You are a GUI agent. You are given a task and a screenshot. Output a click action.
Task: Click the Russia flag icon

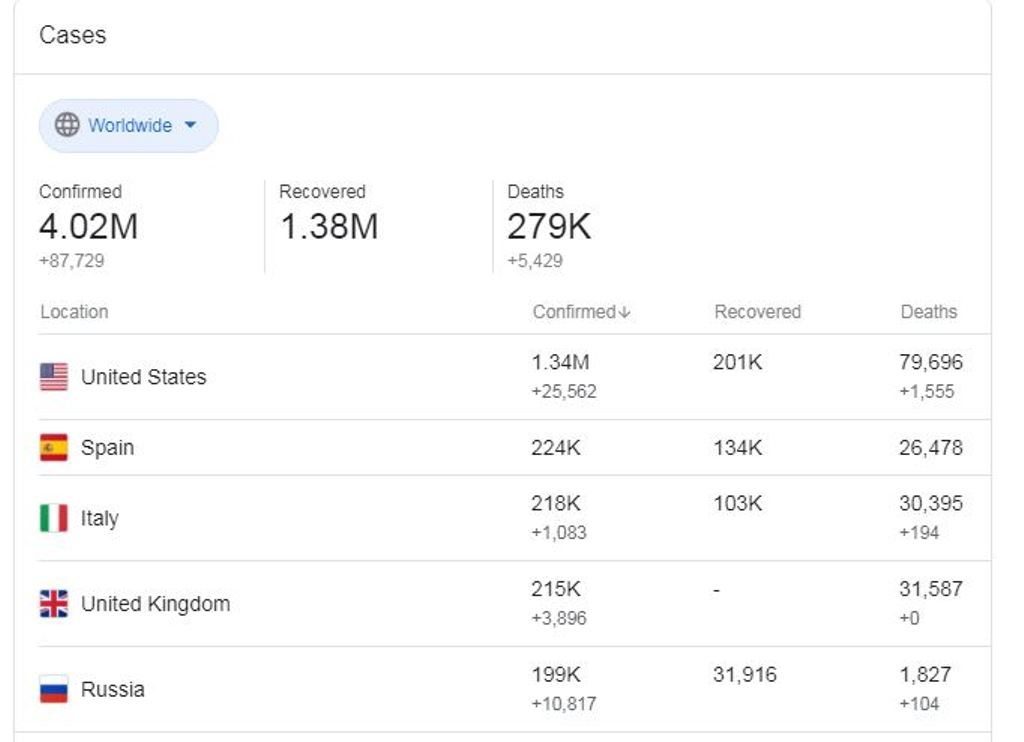(54, 689)
